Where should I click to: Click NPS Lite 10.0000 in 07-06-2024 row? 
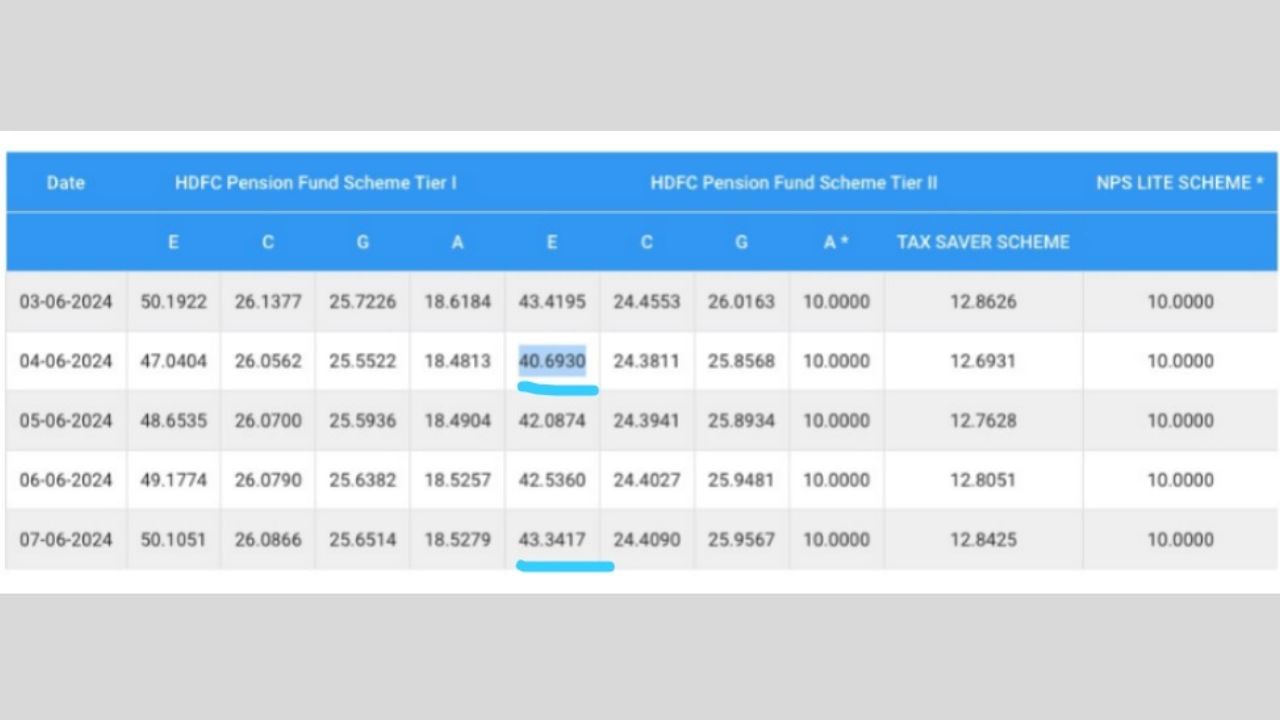click(1180, 540)
